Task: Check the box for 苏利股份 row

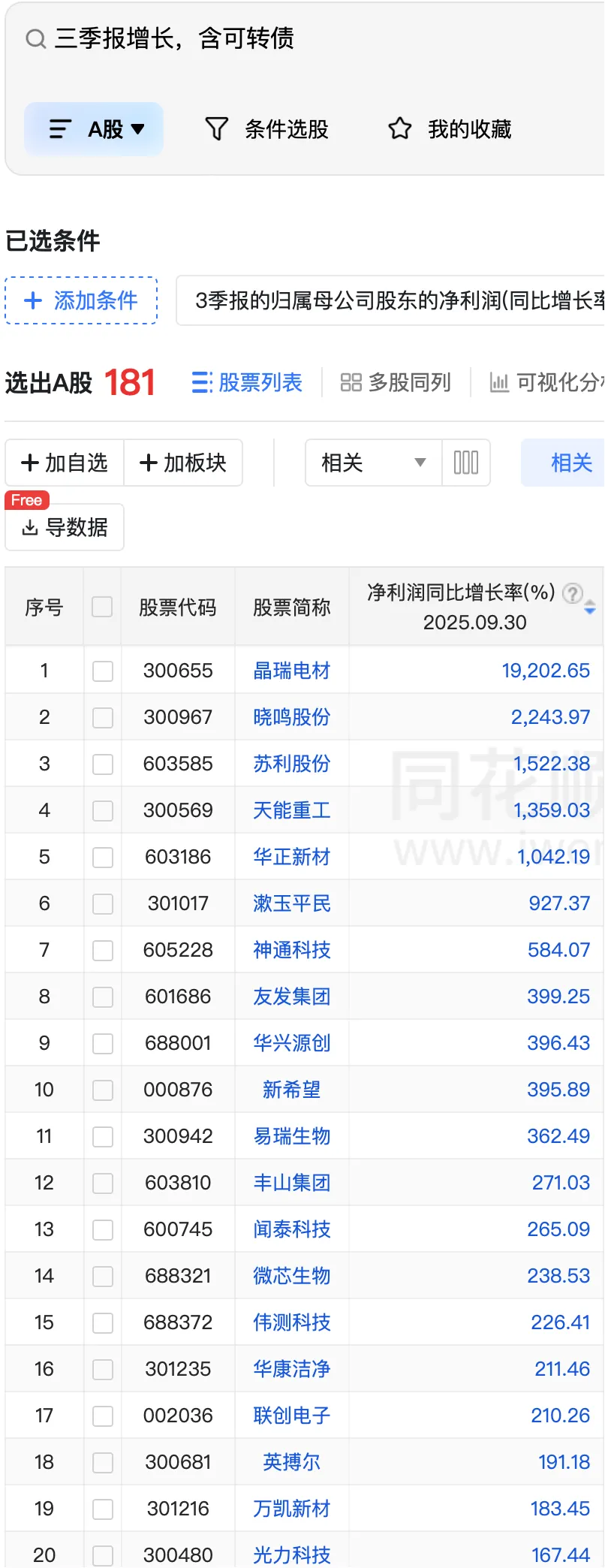Action: click(102, 764)
